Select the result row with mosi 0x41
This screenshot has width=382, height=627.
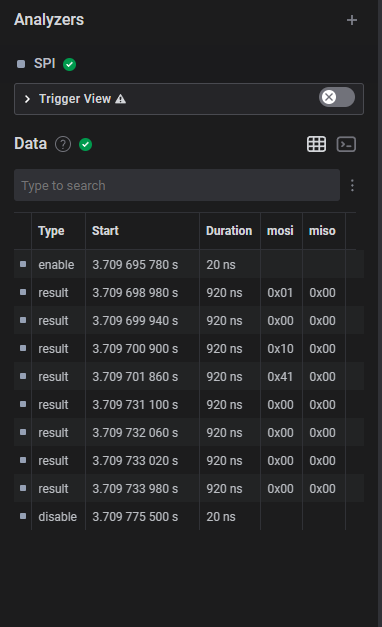[189, 376]
